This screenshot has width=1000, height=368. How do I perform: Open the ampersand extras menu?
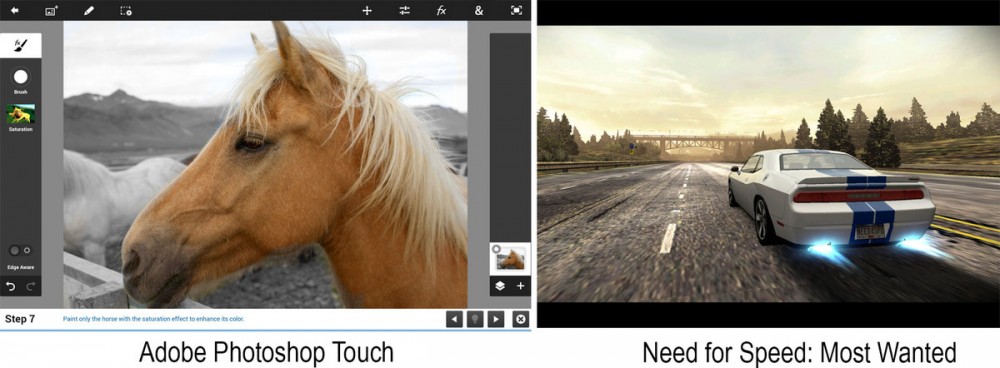(x=479, y=10)
